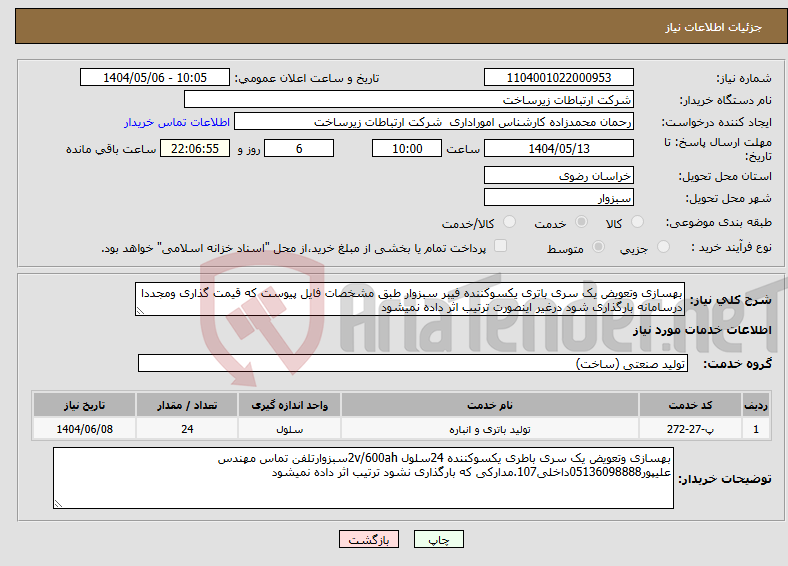Click the توضیحات خریدار text area
788x566 pixels.
tap(363, 478)
